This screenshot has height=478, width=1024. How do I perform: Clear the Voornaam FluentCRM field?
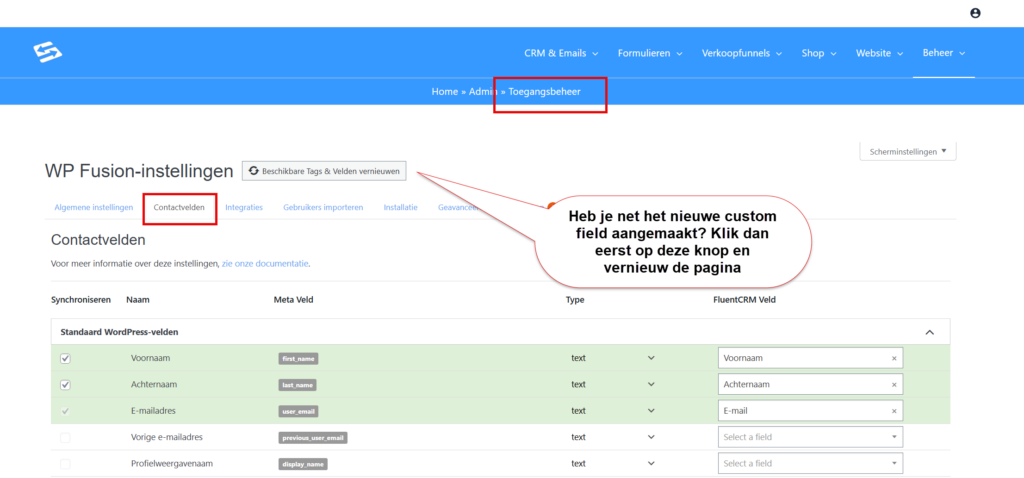[894, 358]
